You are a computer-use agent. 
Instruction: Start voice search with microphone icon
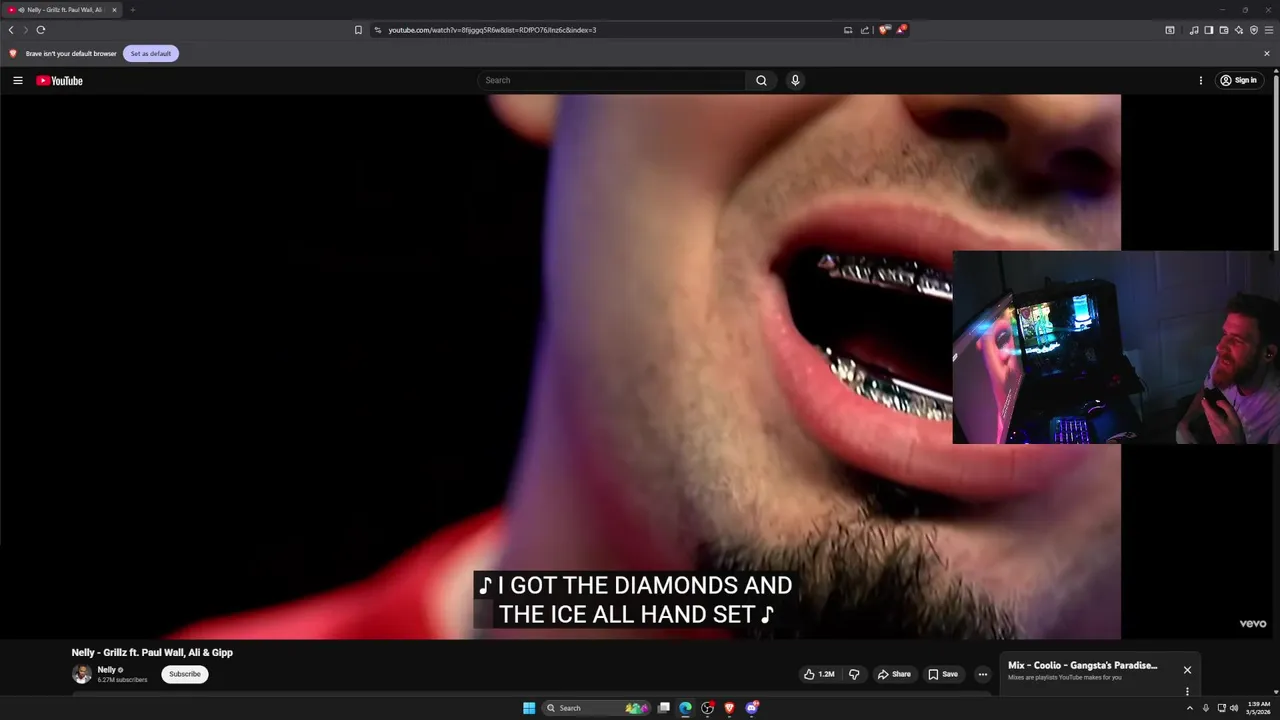coord(795,80)
